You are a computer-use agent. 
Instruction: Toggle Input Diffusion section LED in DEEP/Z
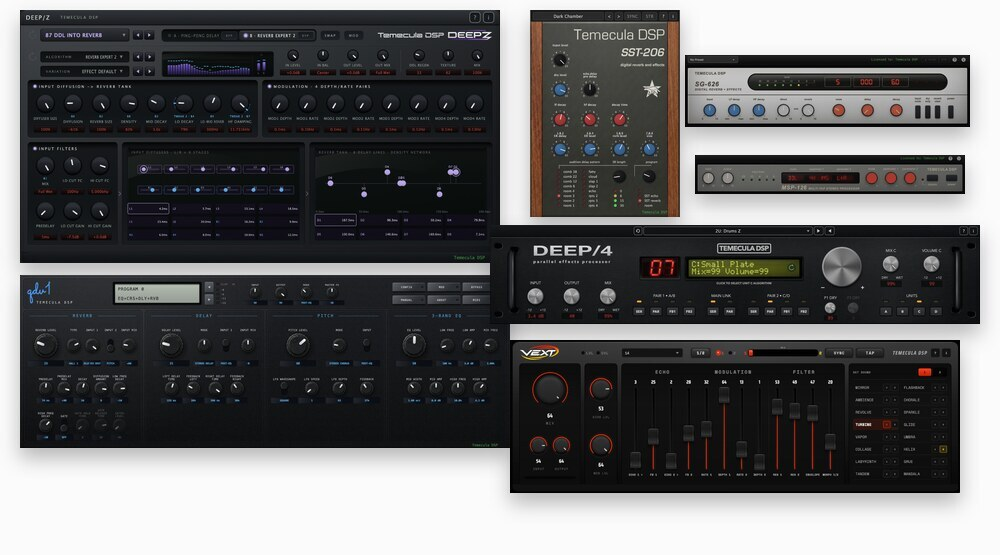34,86
